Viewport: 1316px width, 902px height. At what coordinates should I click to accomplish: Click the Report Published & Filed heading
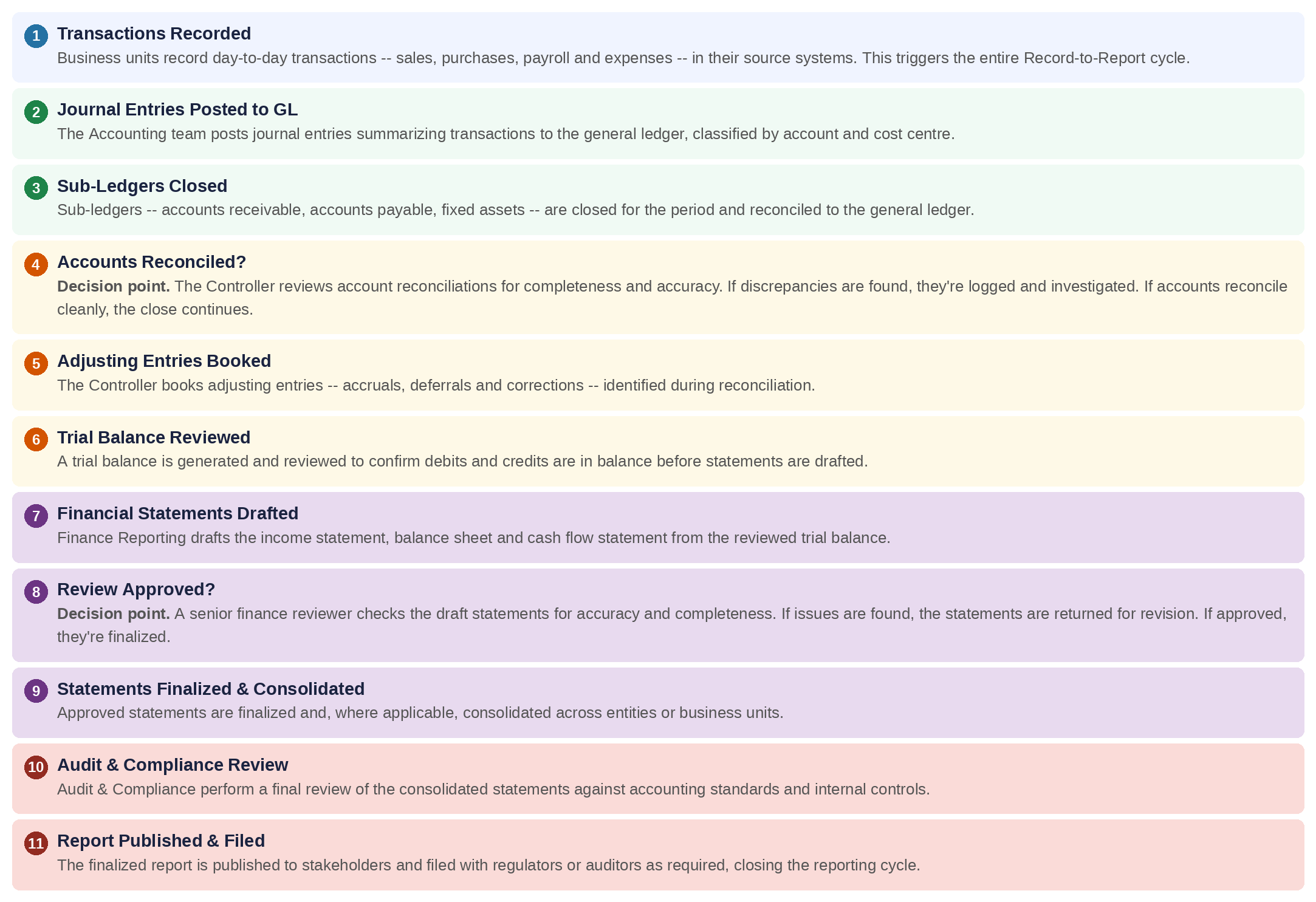(161, 841)
